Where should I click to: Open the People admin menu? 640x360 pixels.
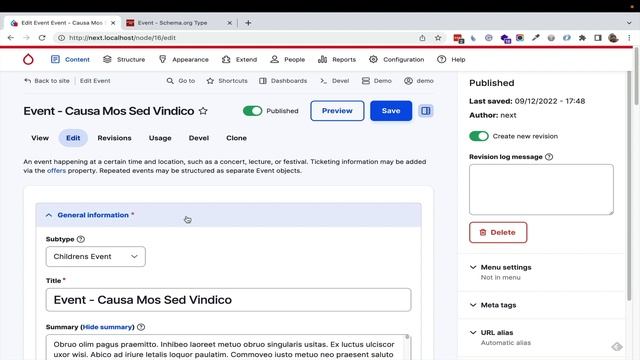pos(287,60)
